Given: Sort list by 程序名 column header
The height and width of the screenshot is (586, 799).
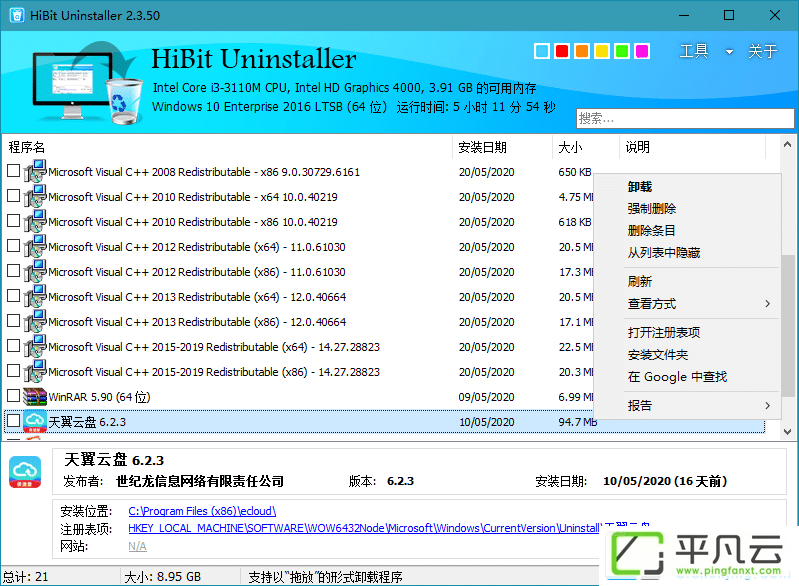Looking at the screenshot, I should click(x=227, y=147).
